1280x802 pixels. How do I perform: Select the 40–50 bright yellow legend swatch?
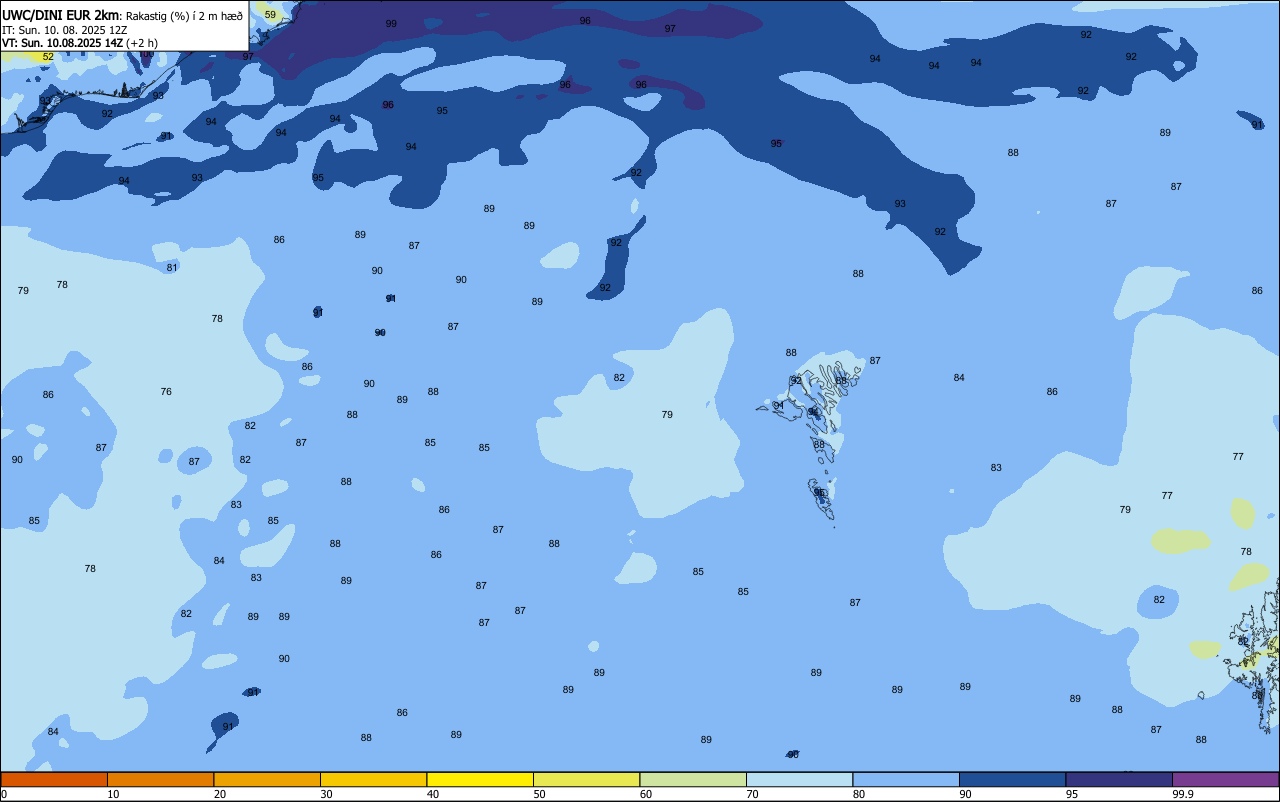click(x=480, y=779)
